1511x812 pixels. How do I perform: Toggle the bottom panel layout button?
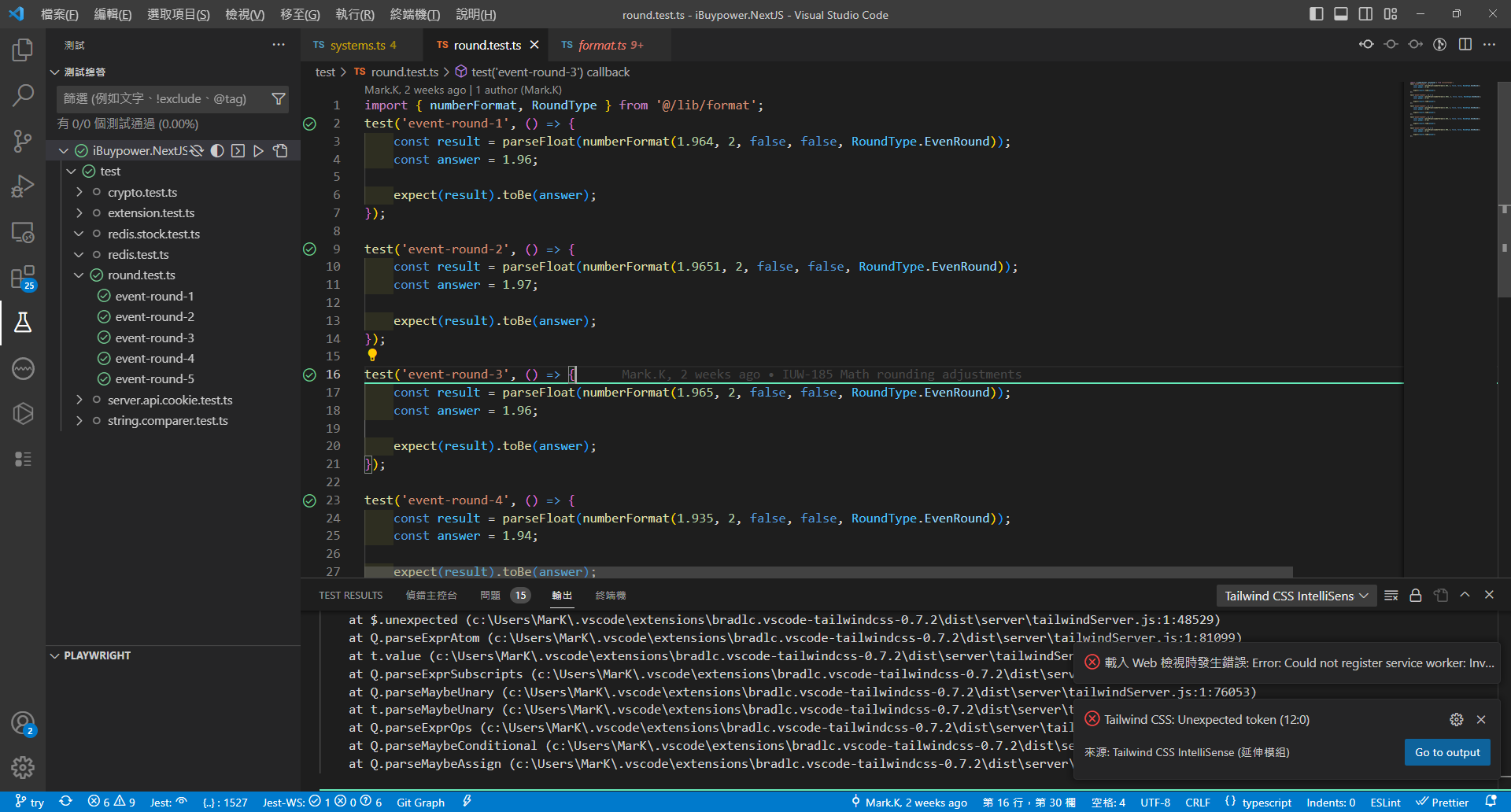coord(1341,14)
